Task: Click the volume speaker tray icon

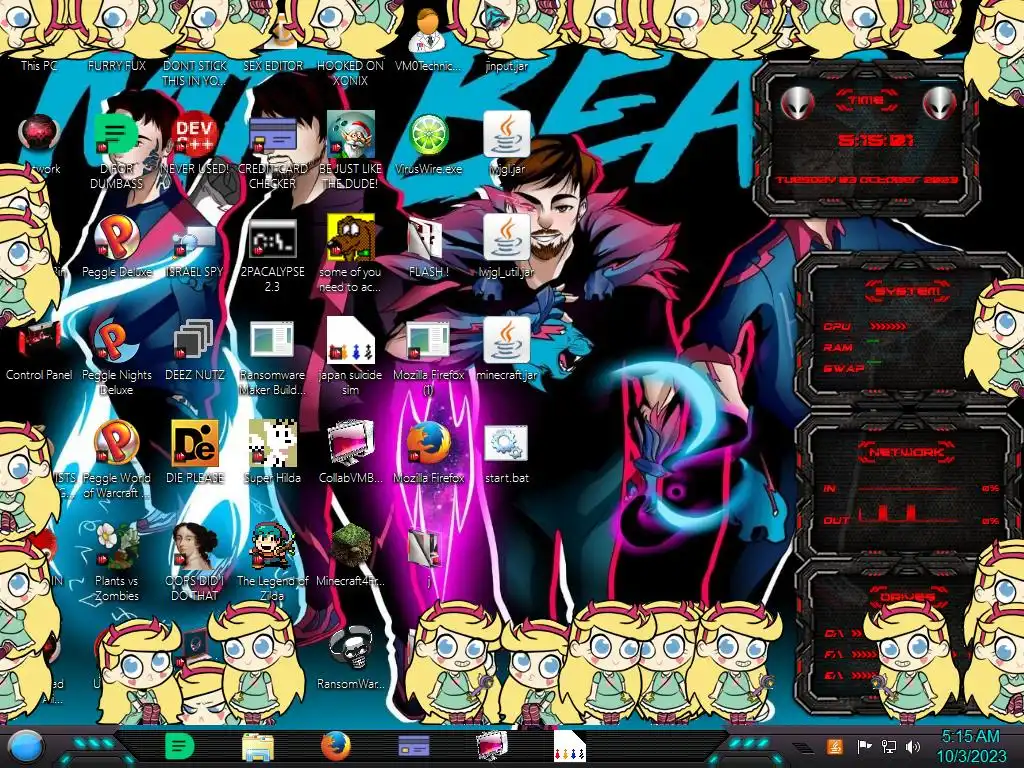Action: click(x=913, y=746)
